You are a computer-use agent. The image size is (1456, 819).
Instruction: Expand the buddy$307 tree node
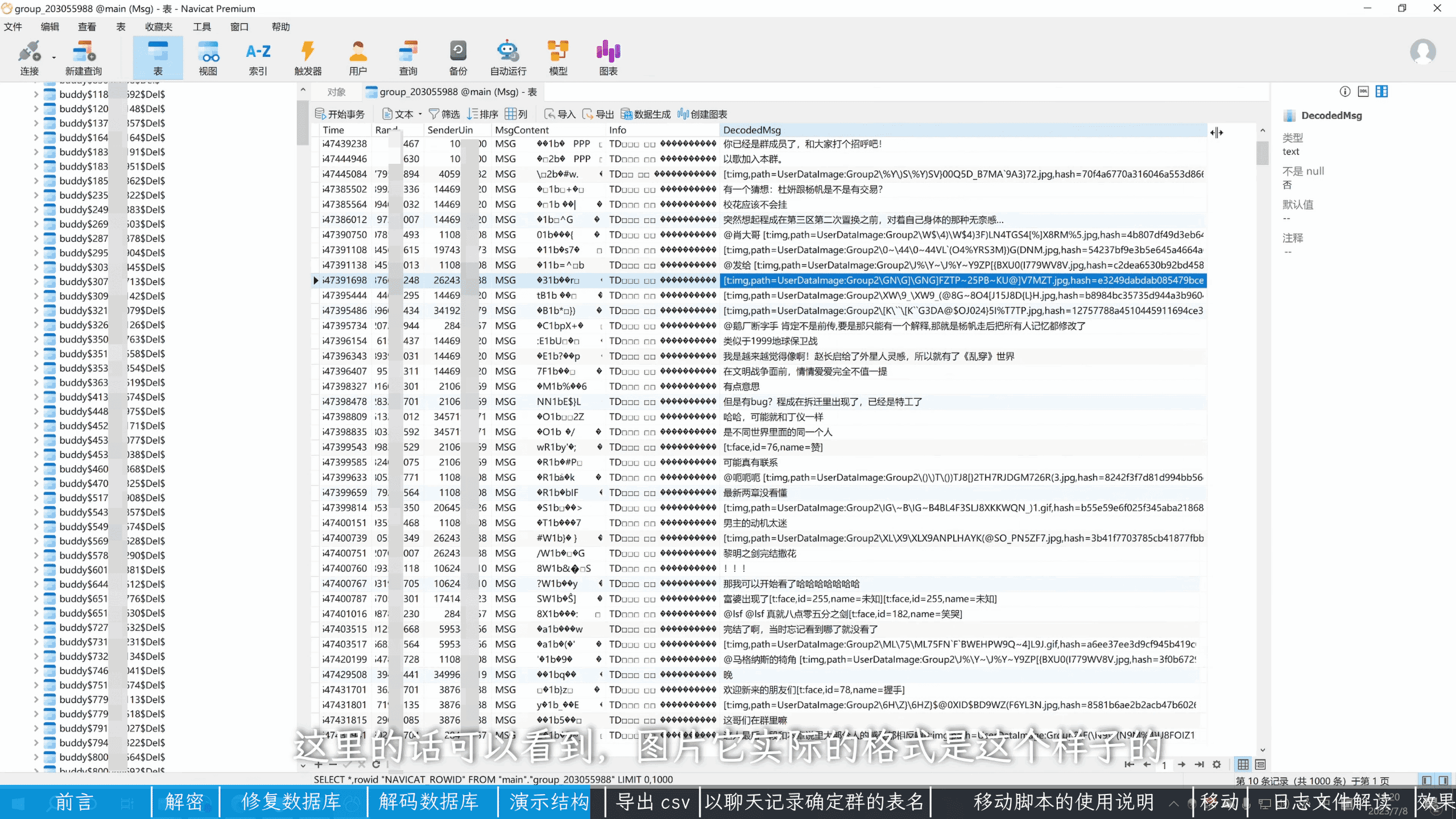(36, 282)
